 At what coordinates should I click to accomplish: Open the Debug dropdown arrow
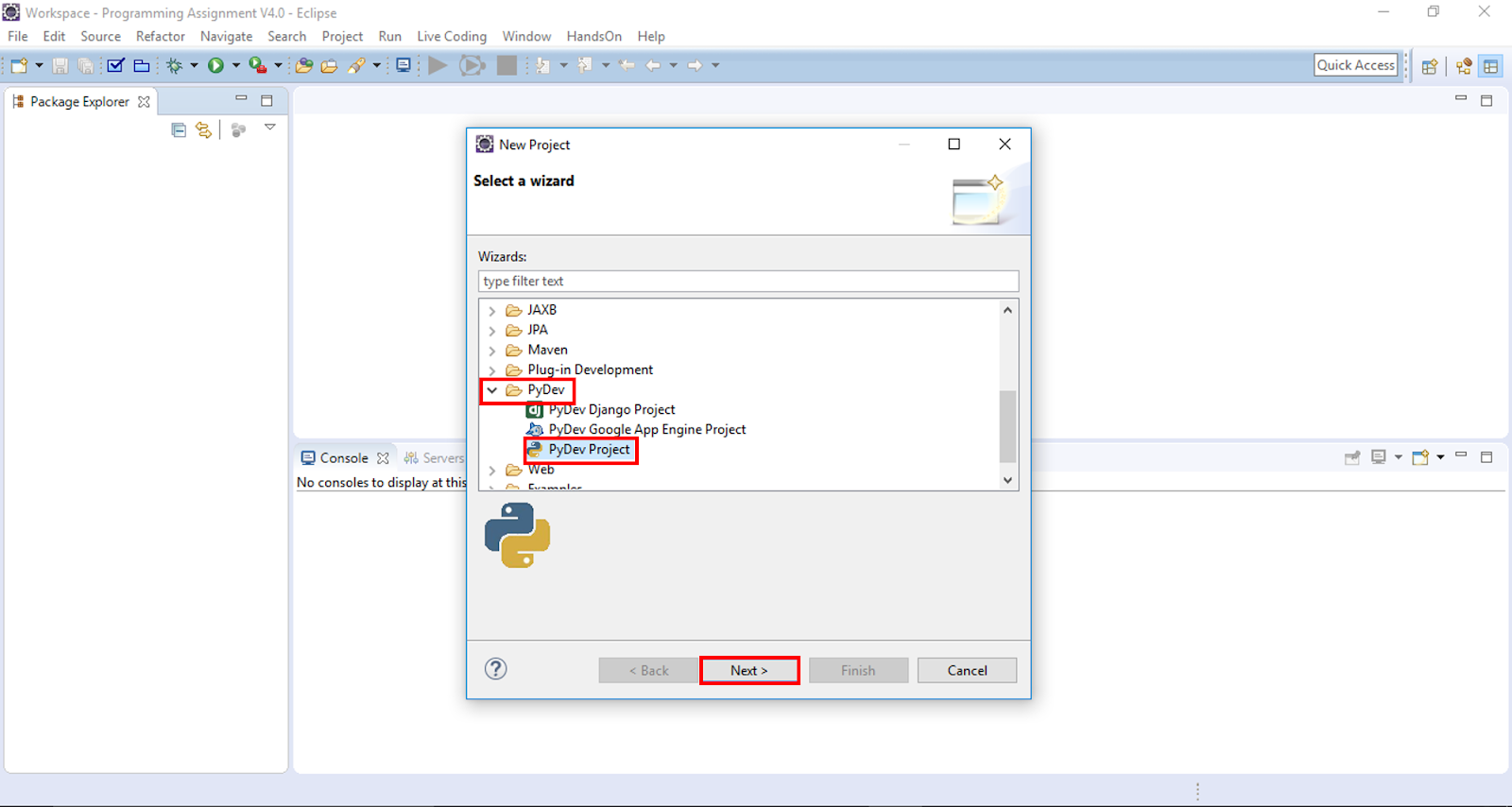(194, 65)
